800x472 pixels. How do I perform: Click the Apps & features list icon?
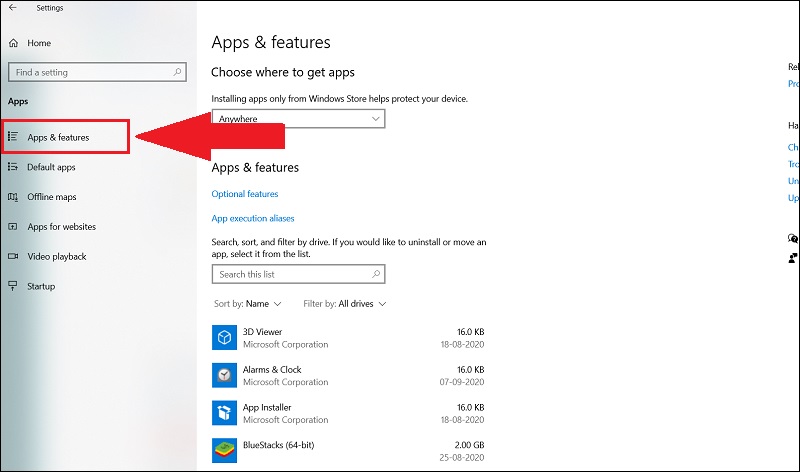[13, 136]
